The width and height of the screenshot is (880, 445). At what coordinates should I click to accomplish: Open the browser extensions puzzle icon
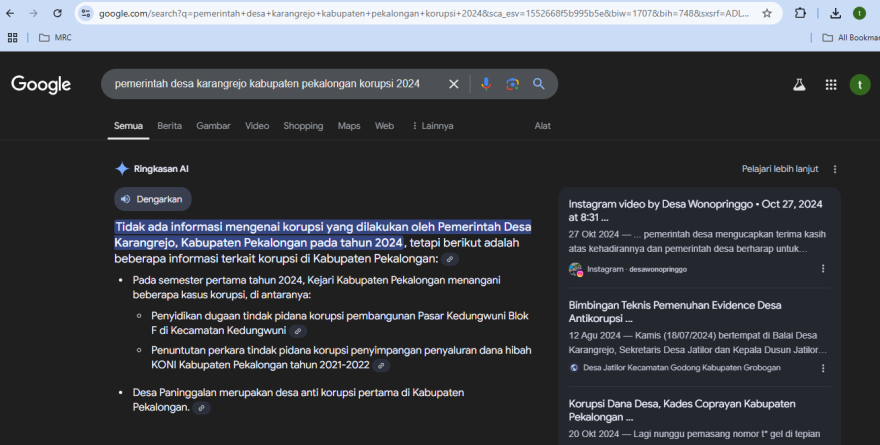[801, 13]
